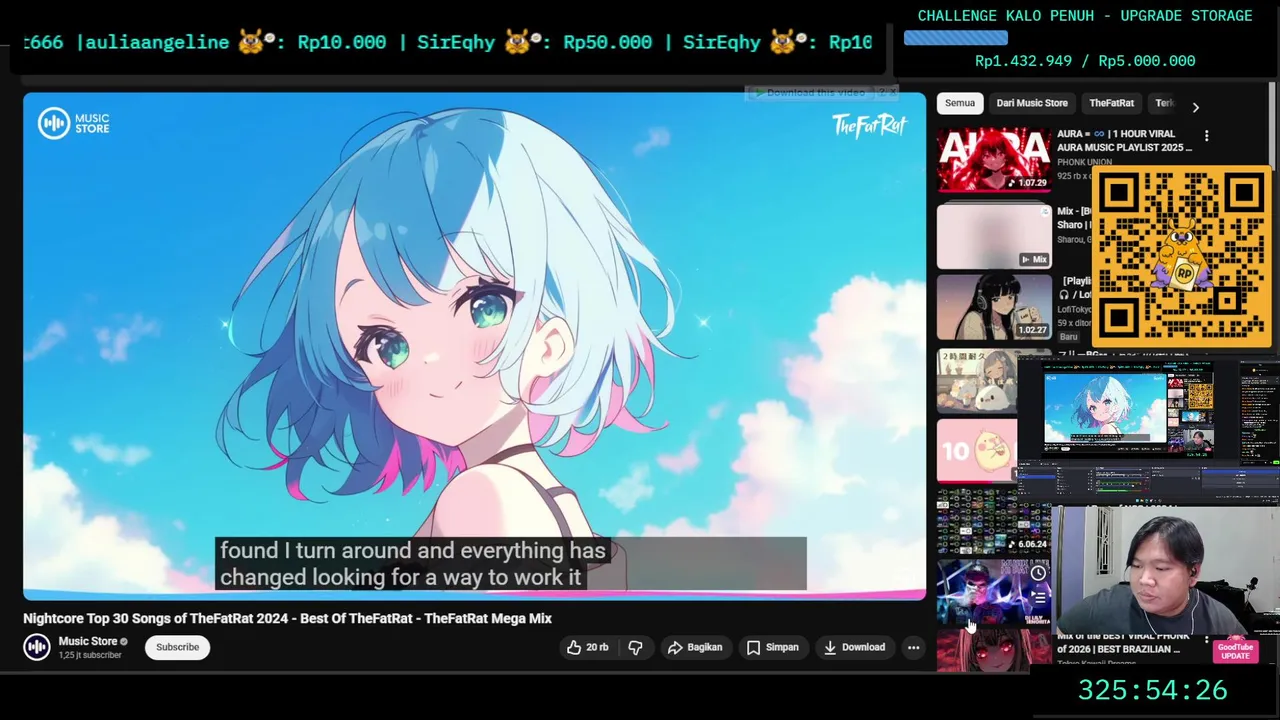Viewport: 1280px width, 720px height.
Task: Click the auliaangeline Rp10.000 donation ticker entry
Action: tap(236, 42)
